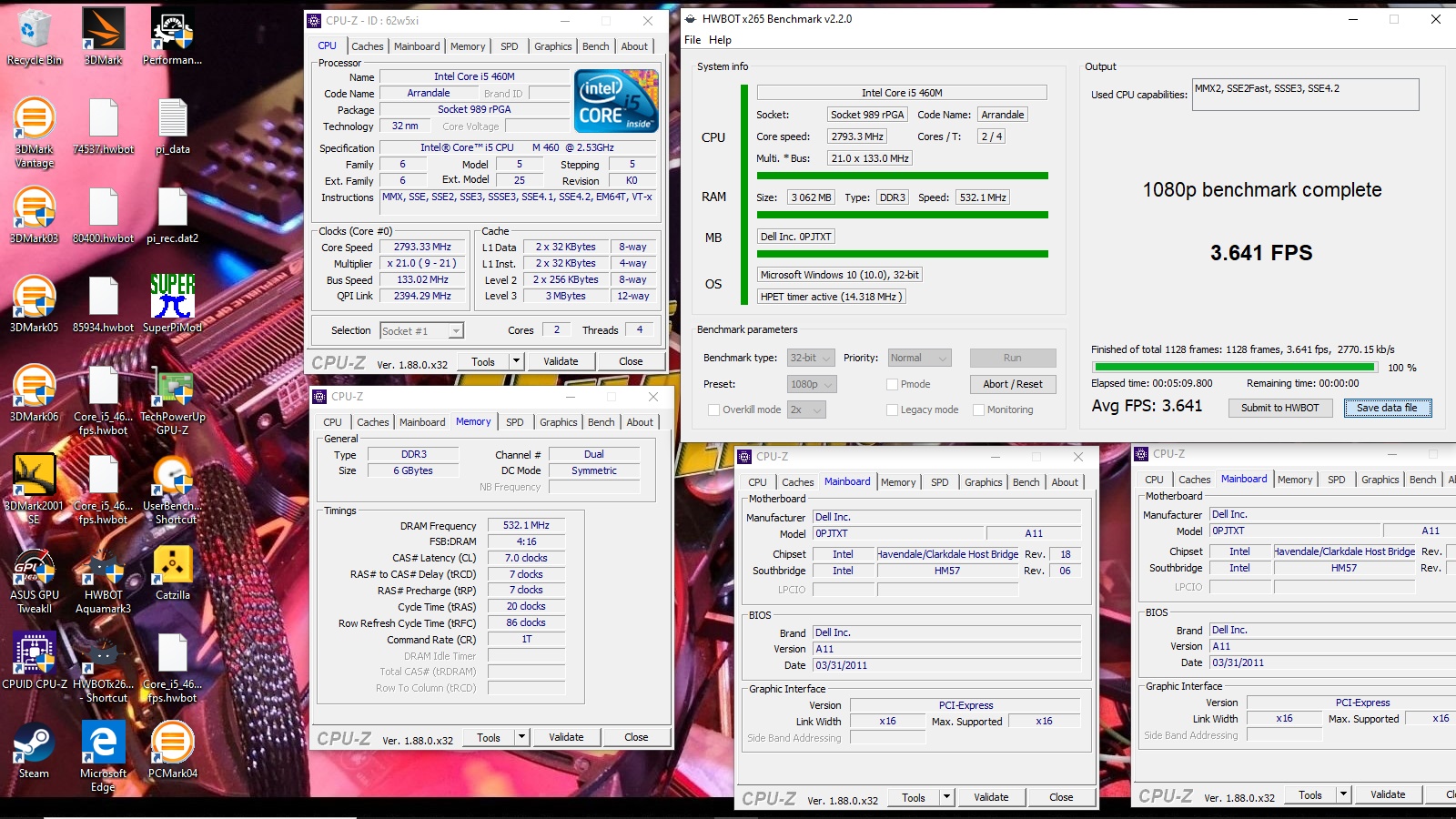Launch the 3DMark03 shortcut
This screenshot has height=819, width=1456.
[35, 216]
